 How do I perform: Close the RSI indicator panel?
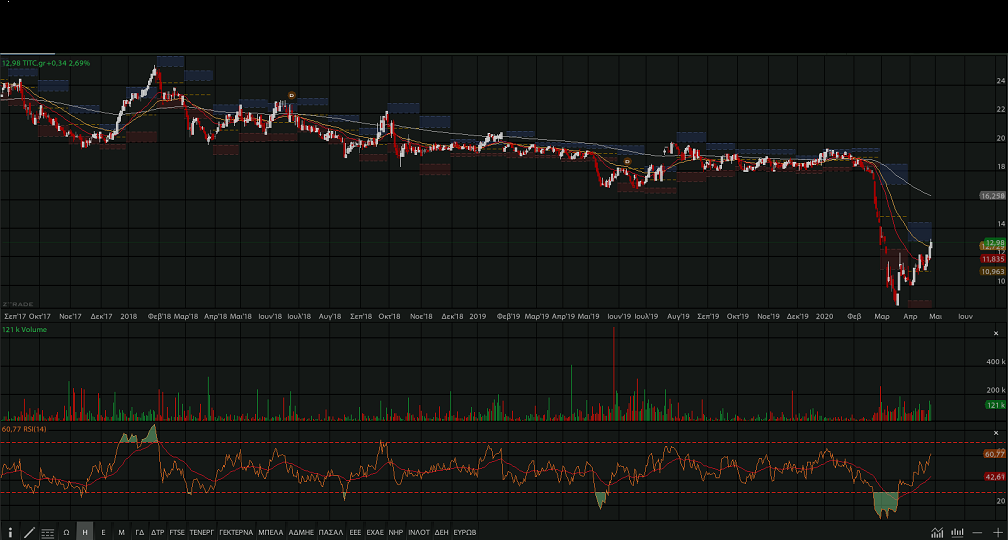pos(997,430)
